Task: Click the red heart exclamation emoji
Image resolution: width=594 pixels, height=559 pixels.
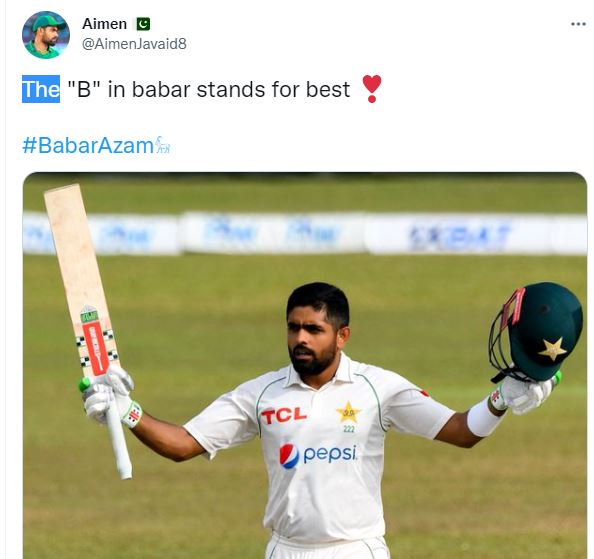Action: (372, 89)
